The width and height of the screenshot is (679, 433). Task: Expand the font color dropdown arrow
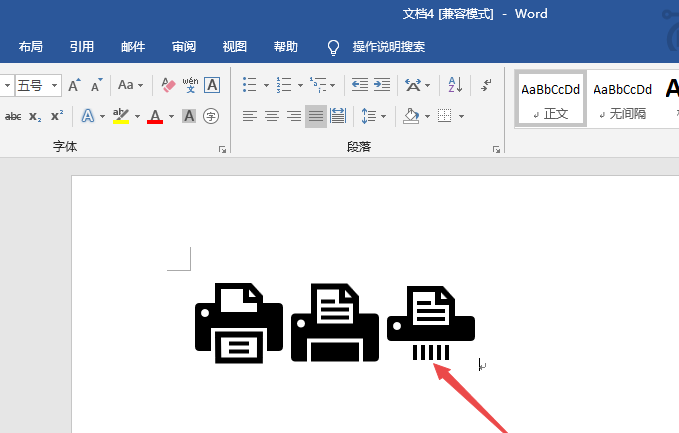171,116
